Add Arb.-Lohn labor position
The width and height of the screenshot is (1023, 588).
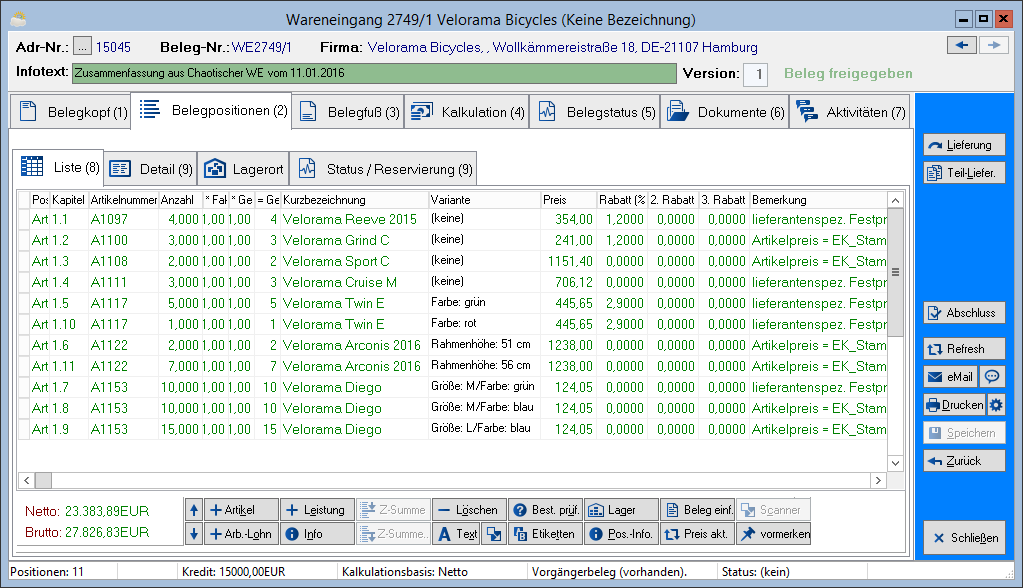[241, 534]
